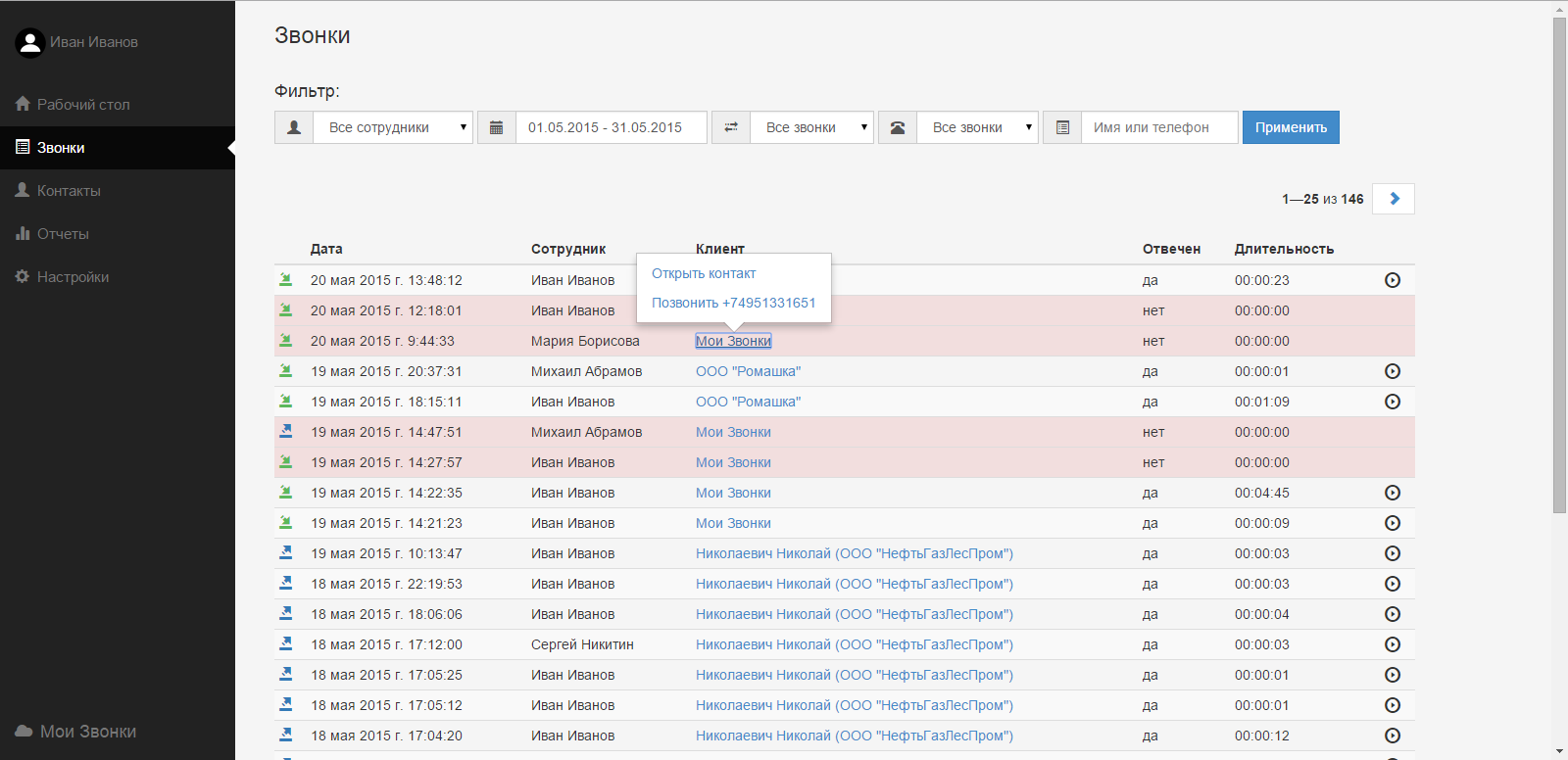Click the Мои Звонки logo at sidebar bottom
Screen dimensions: 1568x760
tap(75, 732)
